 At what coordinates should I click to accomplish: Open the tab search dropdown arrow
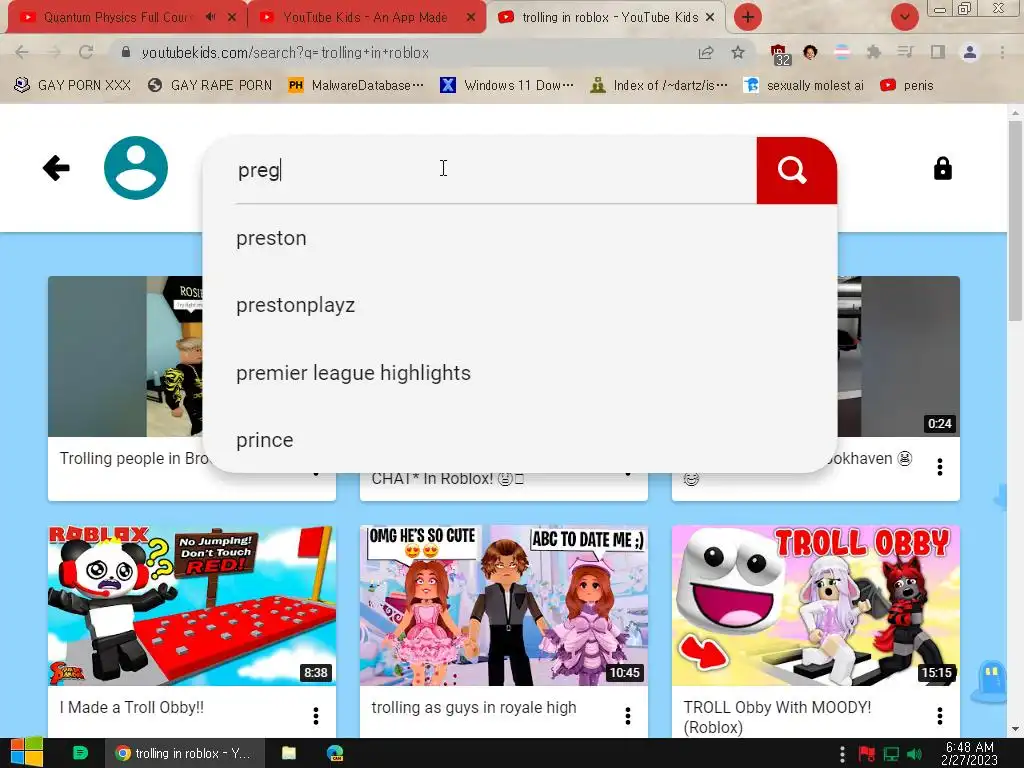point(904,17)
